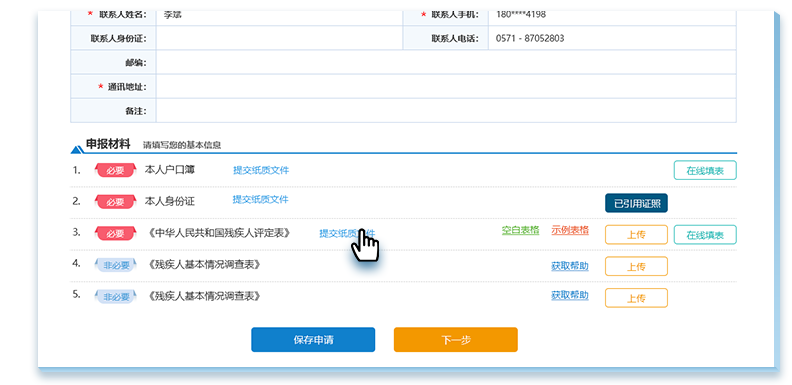Click 获取帮助 link in row 4
Screen dimensions: 792x385
click(570, 266)
